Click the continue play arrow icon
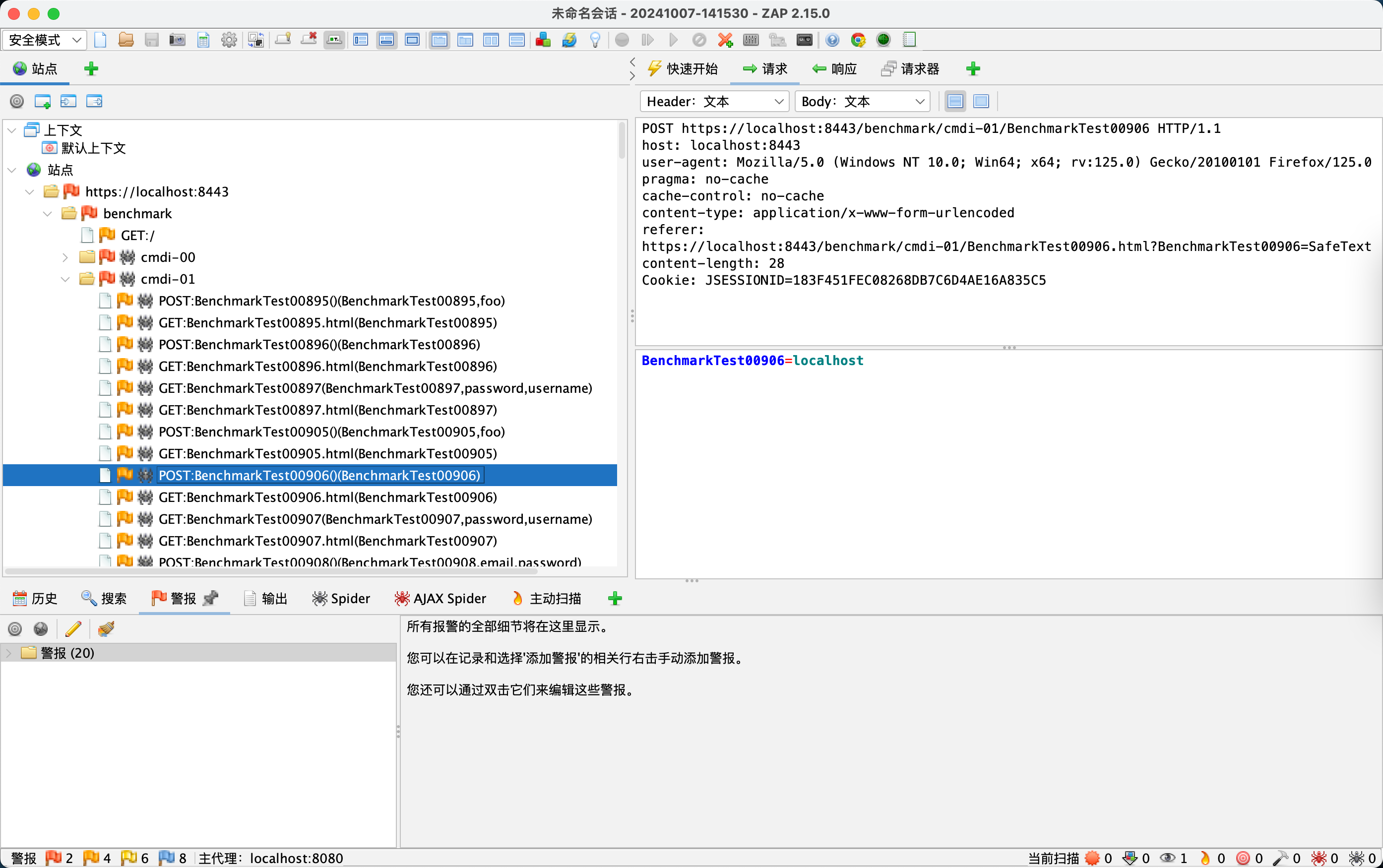 tap(674, 40)
